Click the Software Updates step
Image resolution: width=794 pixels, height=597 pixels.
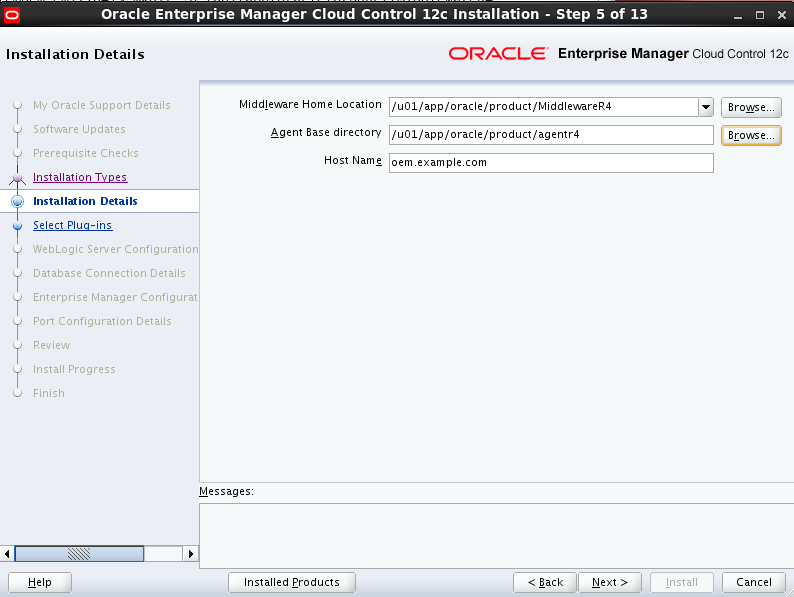pos(79,129)
